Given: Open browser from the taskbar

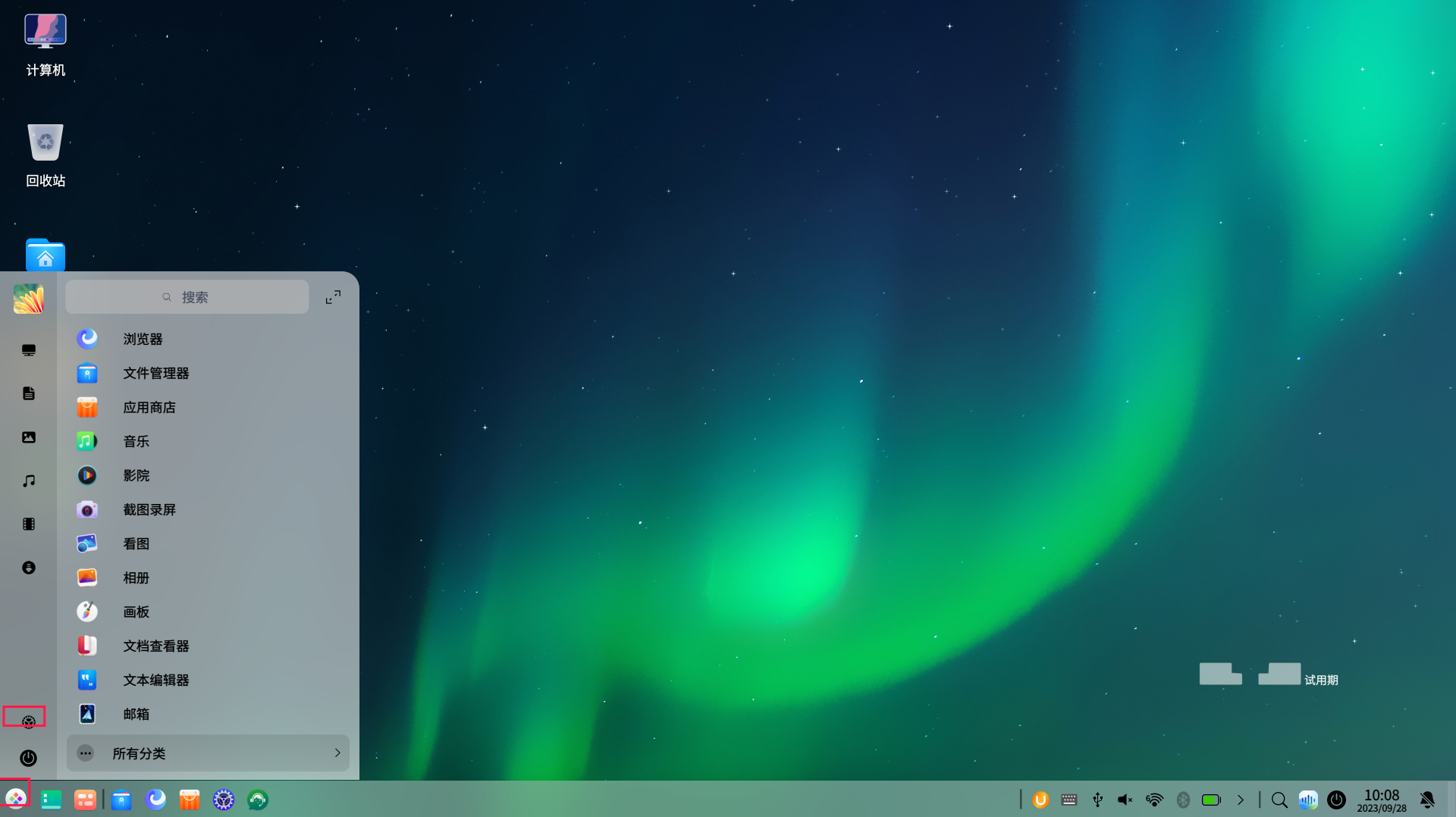Looking at the screenshot, I should (x=155, y=800).
